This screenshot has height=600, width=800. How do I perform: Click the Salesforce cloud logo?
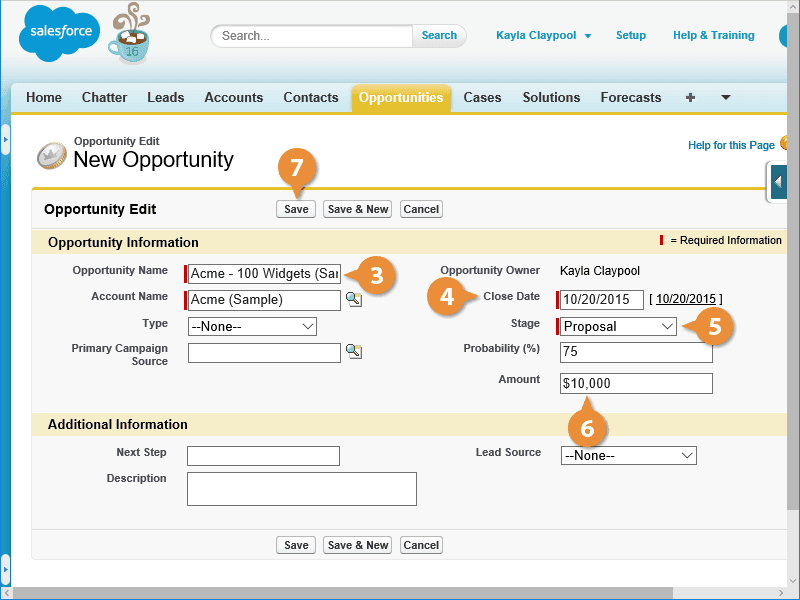pos(59,33)
